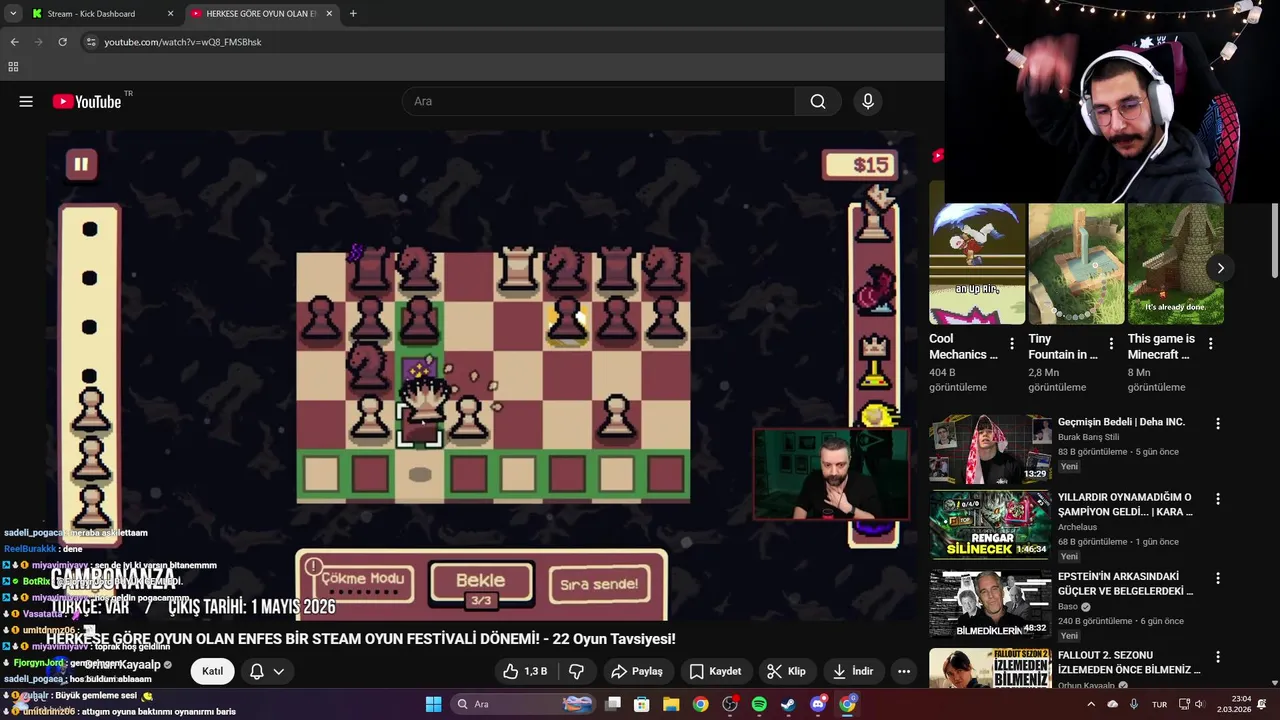
Task: Click the YouTube search field Ara
Action: point(598,101)
